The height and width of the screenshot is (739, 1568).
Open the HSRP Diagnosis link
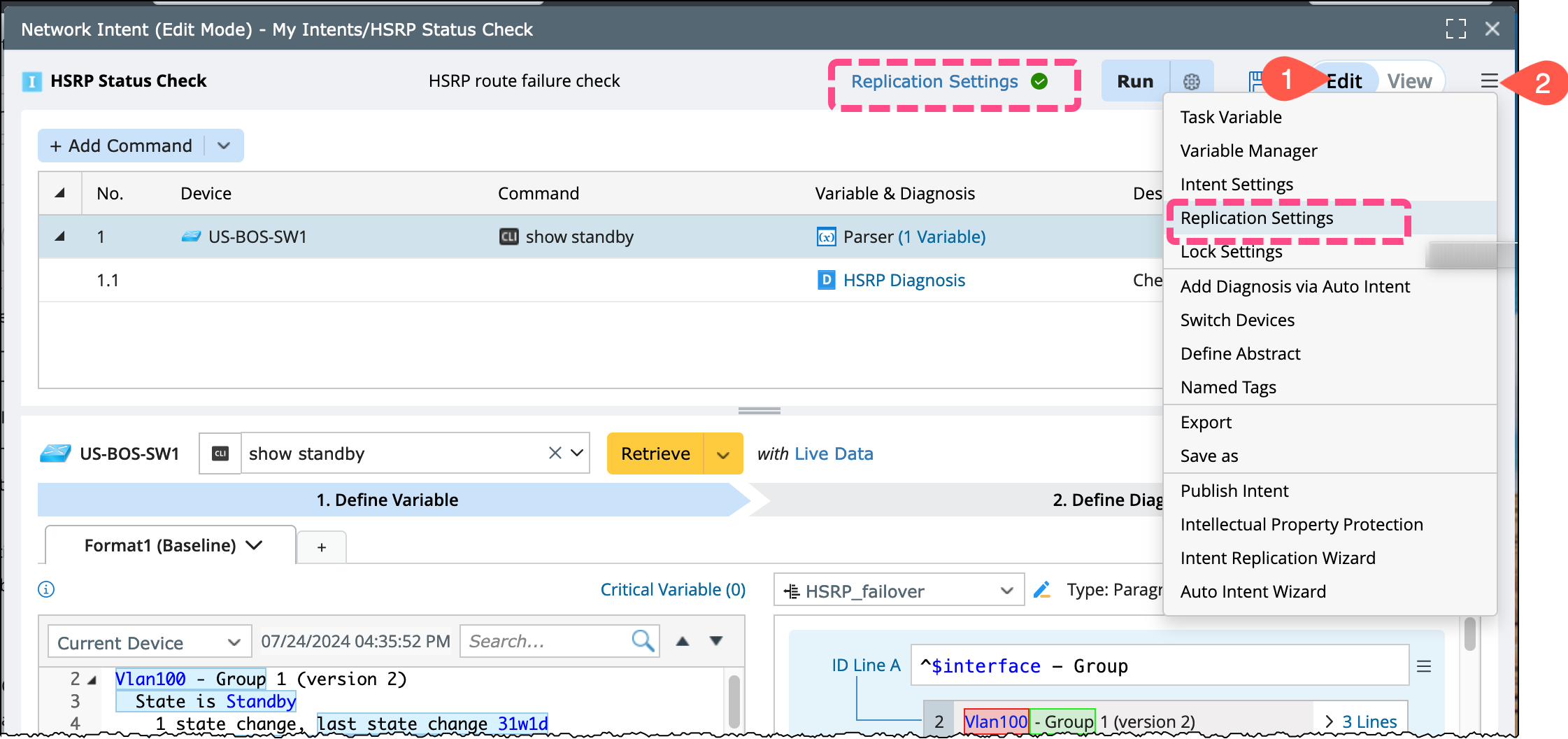[x=904, y=281]
